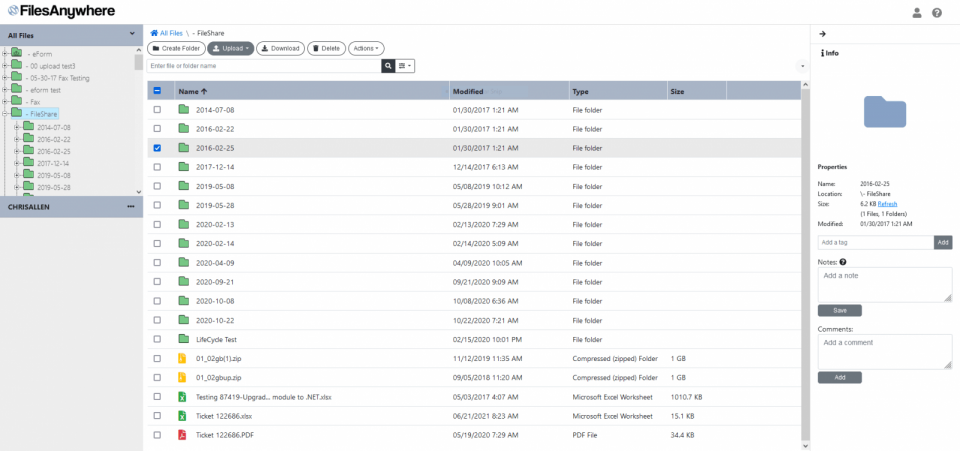Expand the search options dropdown

(406, 66)
